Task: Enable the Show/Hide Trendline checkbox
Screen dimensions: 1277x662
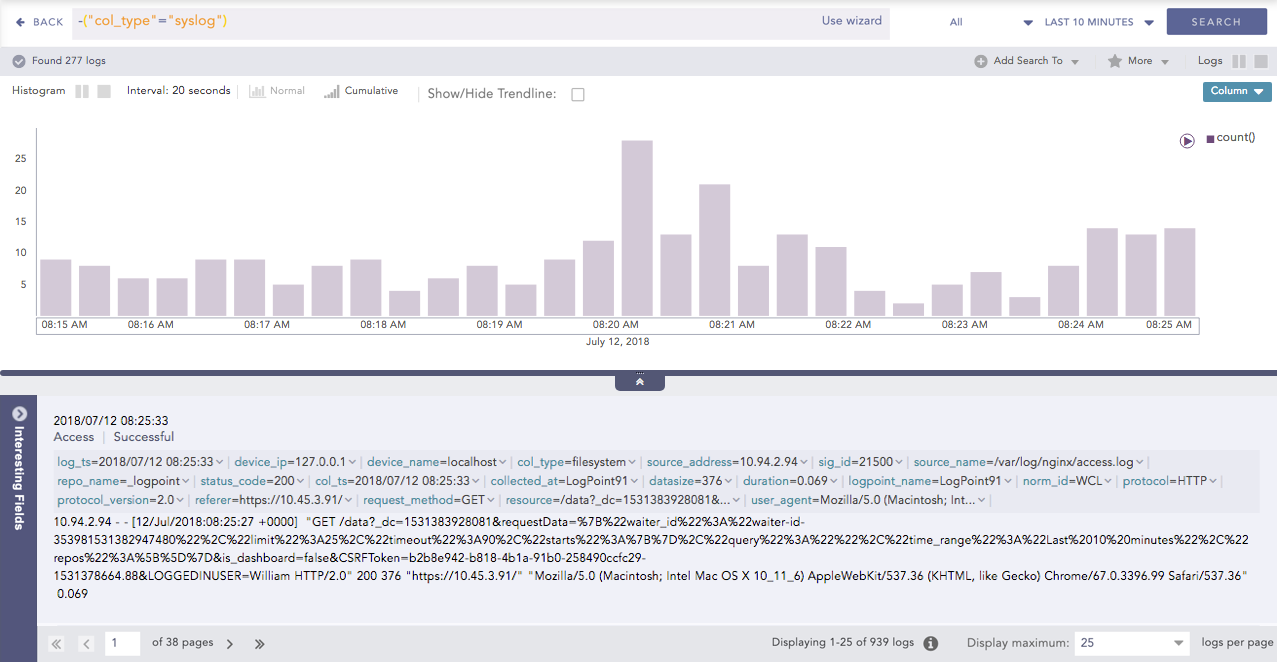Action: coord(577,94)
